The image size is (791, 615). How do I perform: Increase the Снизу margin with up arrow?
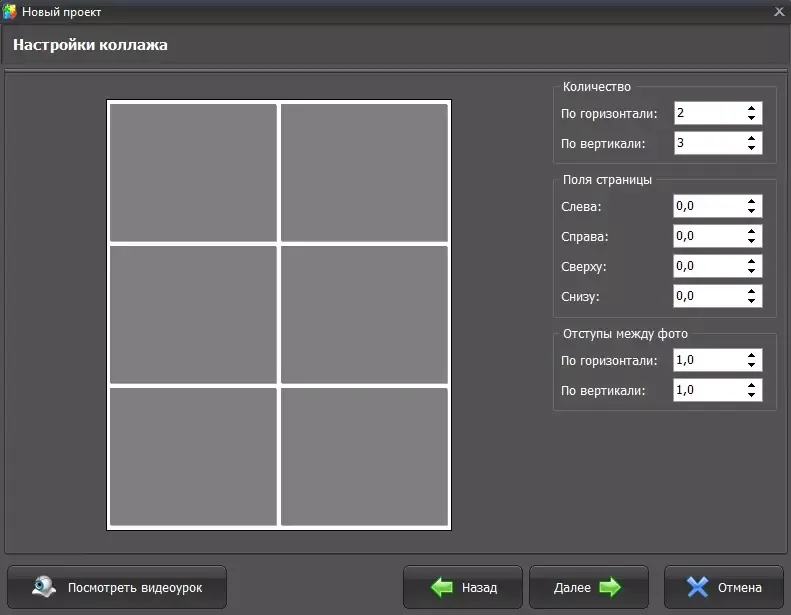tap(751, 291)
